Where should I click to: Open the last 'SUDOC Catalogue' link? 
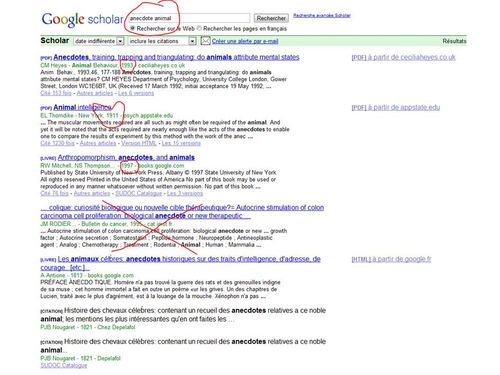point(64,365)
